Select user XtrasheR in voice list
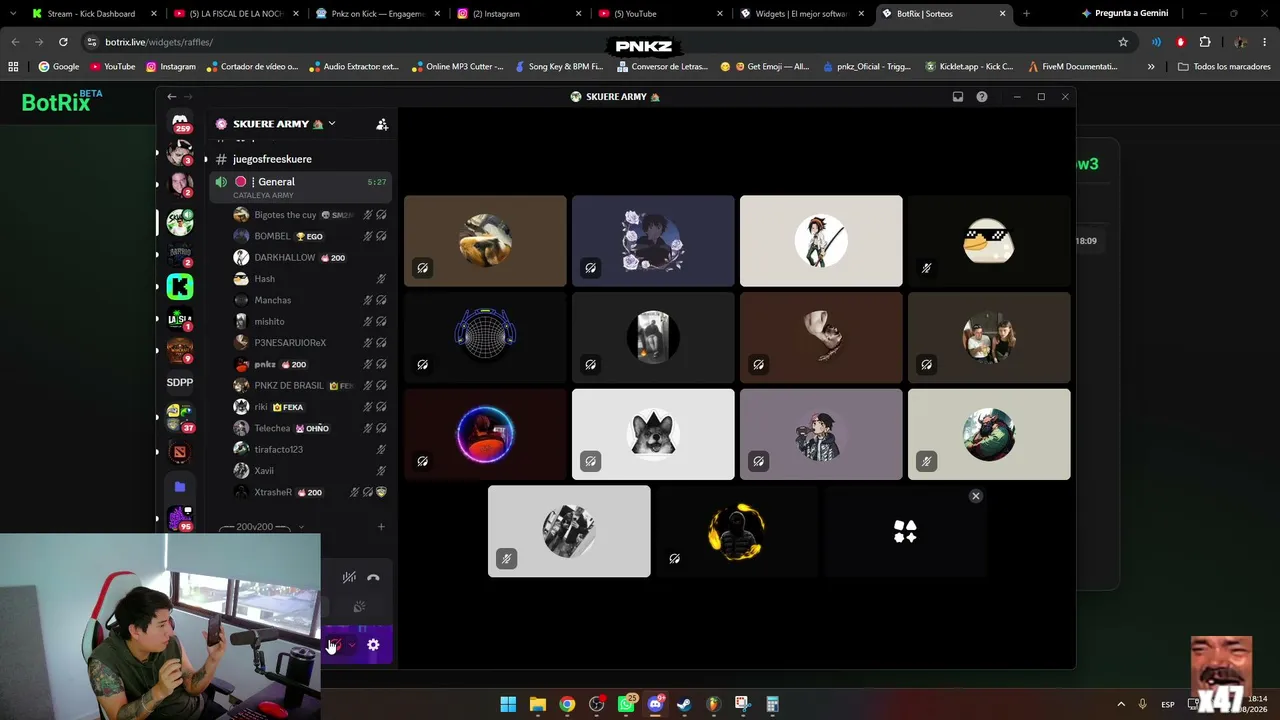The height and width of the screenshot is (720, 1280). 300,492
